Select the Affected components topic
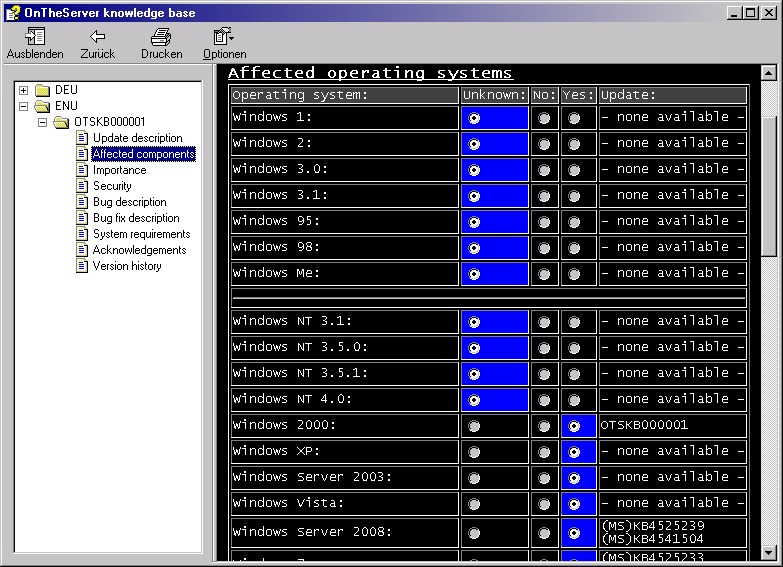 tap(143, 154)
